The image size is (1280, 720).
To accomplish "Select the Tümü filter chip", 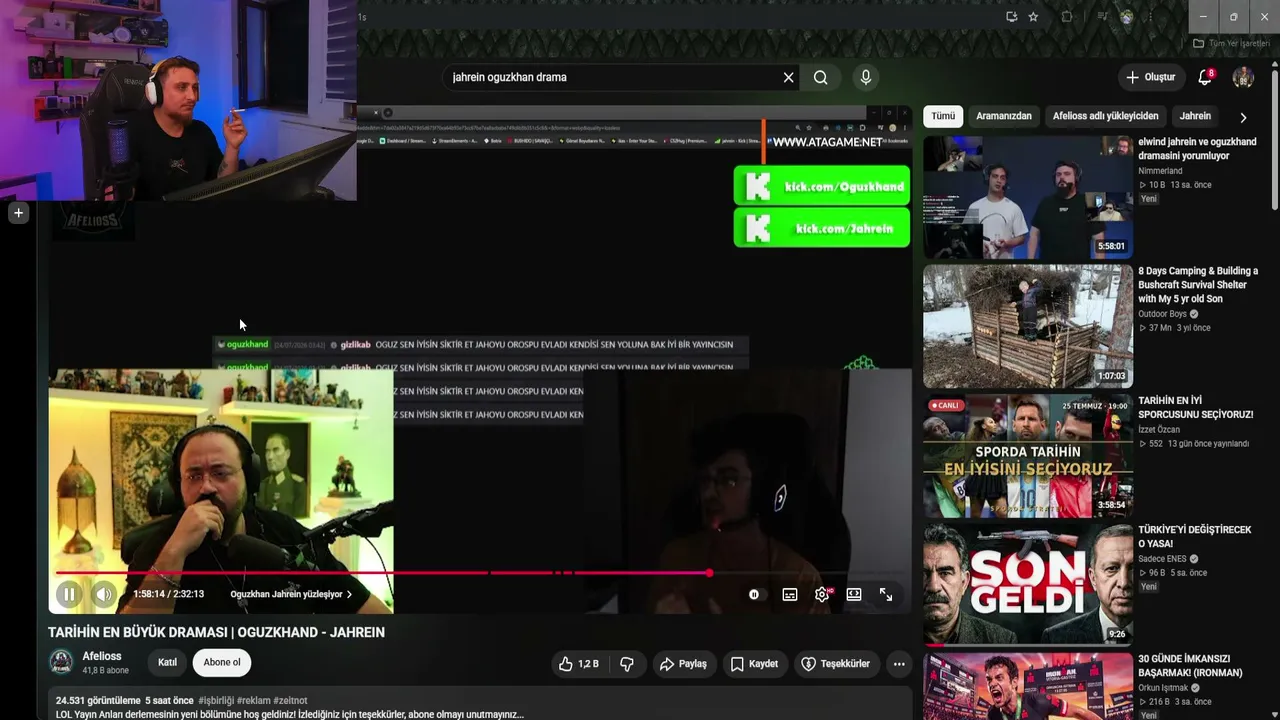I will (x=943, y=116).
